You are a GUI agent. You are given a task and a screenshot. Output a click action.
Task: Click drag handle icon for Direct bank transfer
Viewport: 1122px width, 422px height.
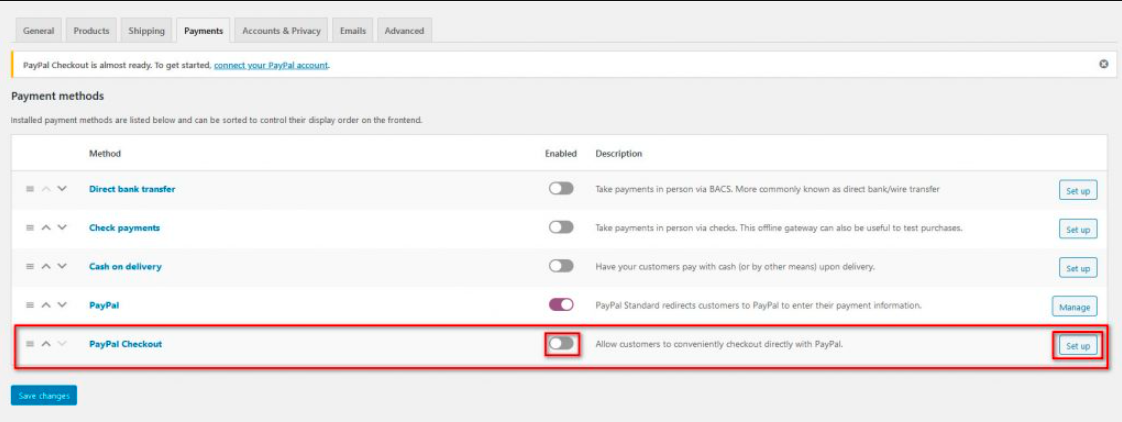(30, 189)
